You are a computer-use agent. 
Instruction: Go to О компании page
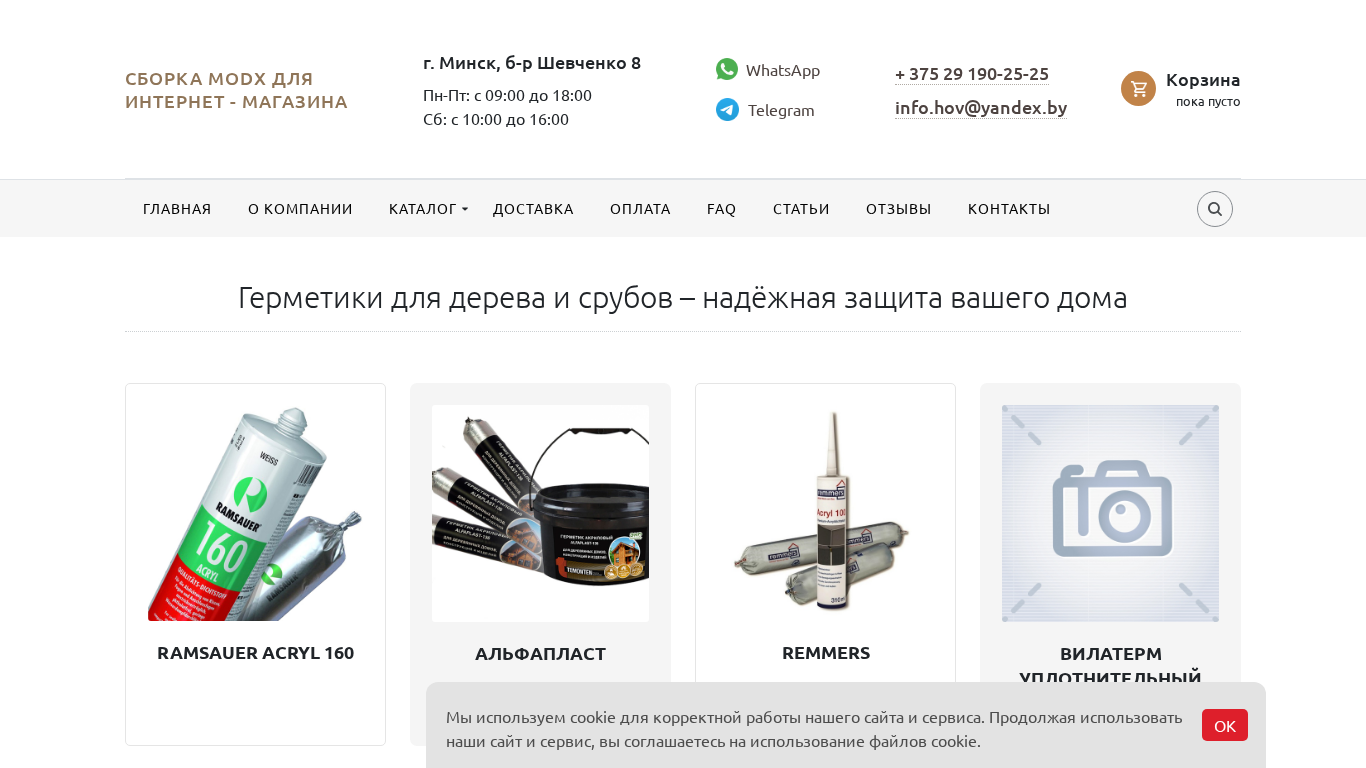(300, 209)
